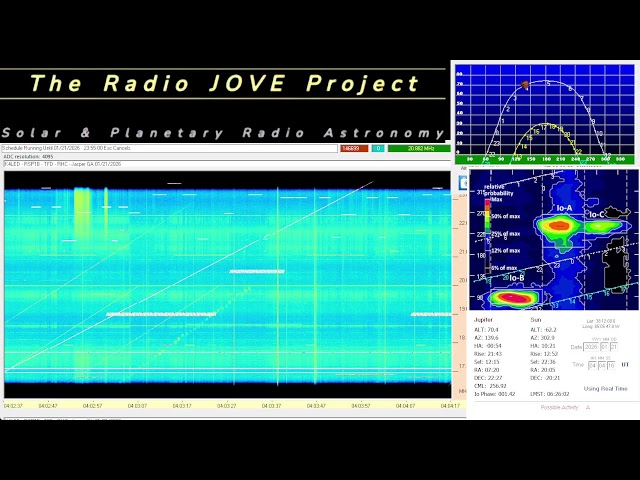Select the Time hours field showing 04

pyautogui.click(x=592, y=365)
